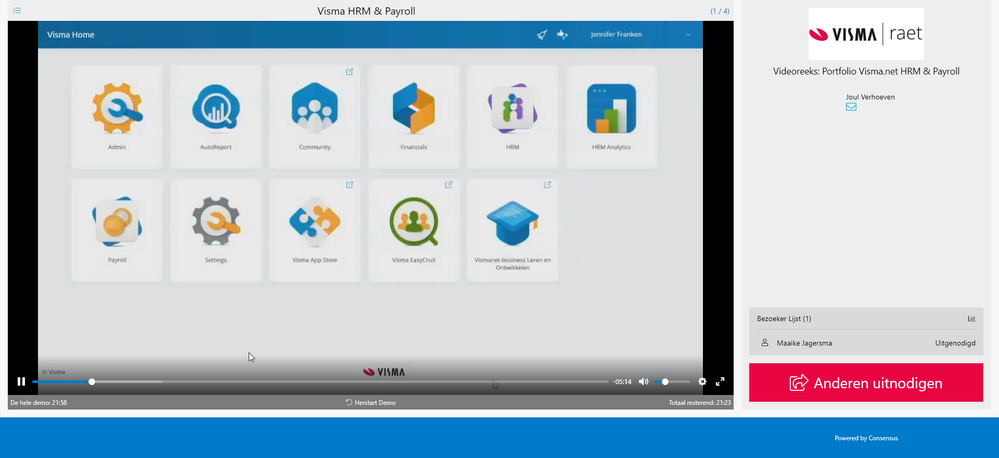Image resolution: width=999 pixels, height=458 pixels.
Task: Click the Visma Home title
Action: (71, 34)
